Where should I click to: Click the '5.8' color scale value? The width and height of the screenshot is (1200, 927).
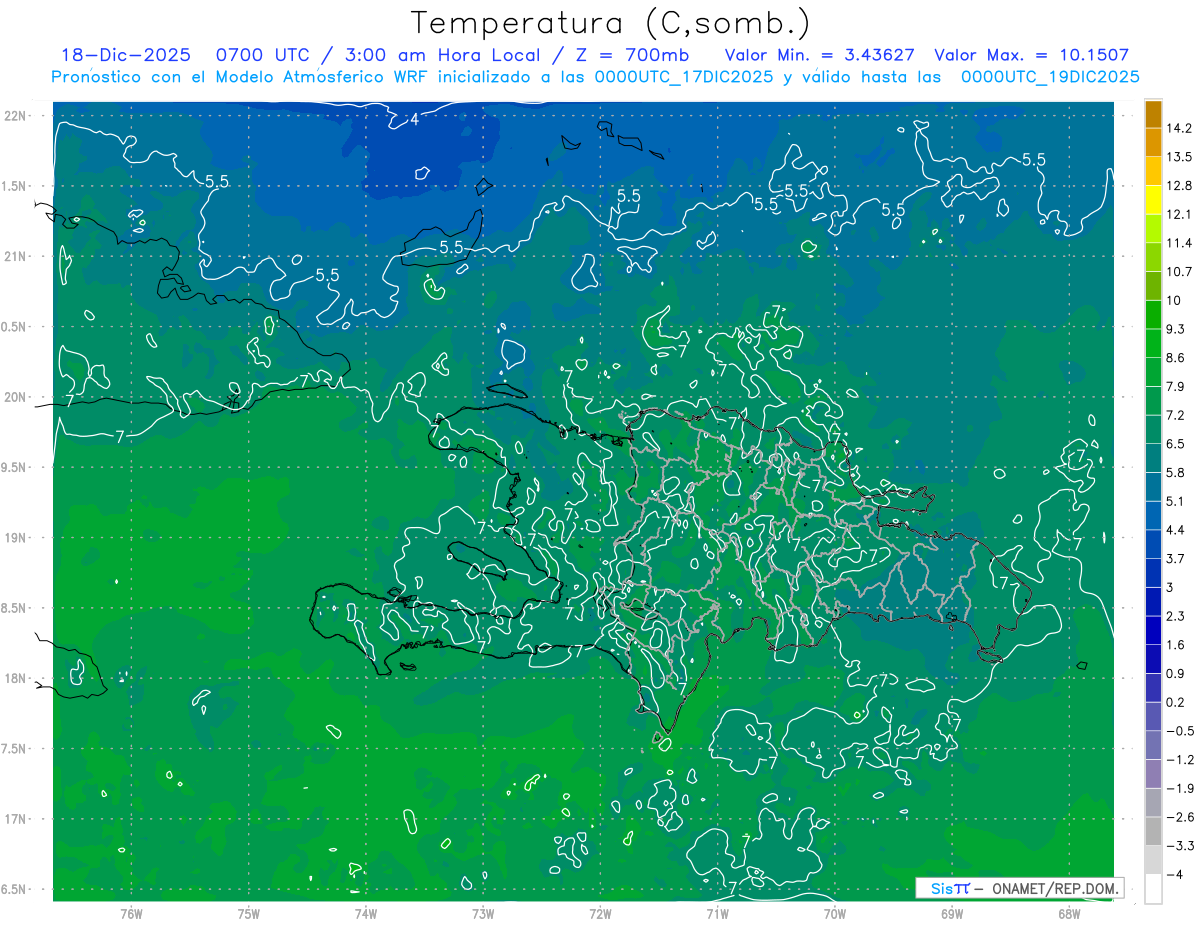tap(1176, 472)
